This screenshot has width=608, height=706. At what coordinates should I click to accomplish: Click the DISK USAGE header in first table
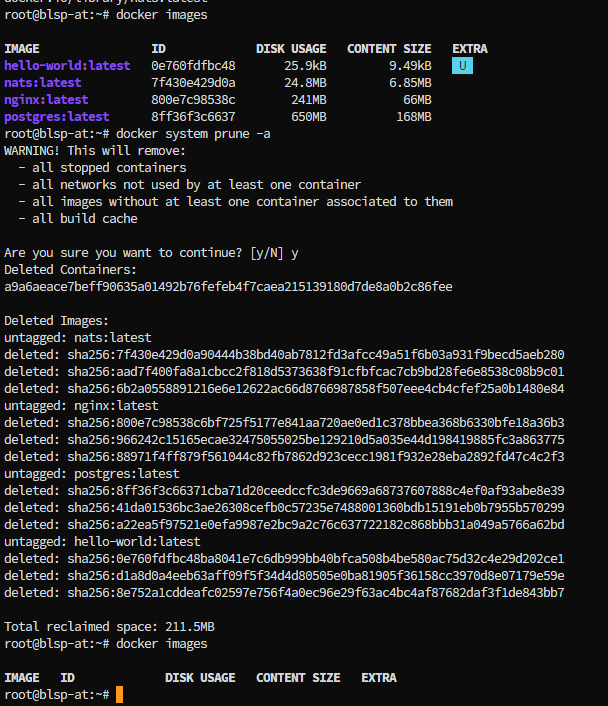291,49
